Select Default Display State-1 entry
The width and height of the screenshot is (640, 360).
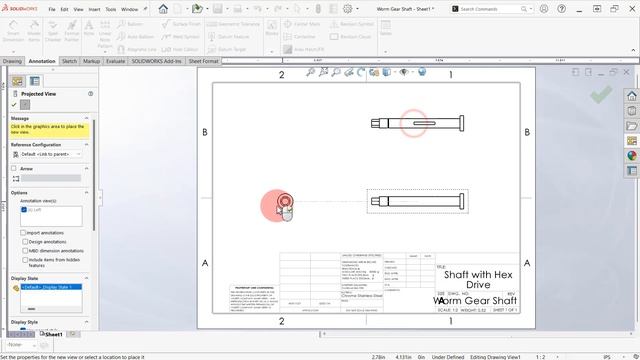click(x=51, y=287)
